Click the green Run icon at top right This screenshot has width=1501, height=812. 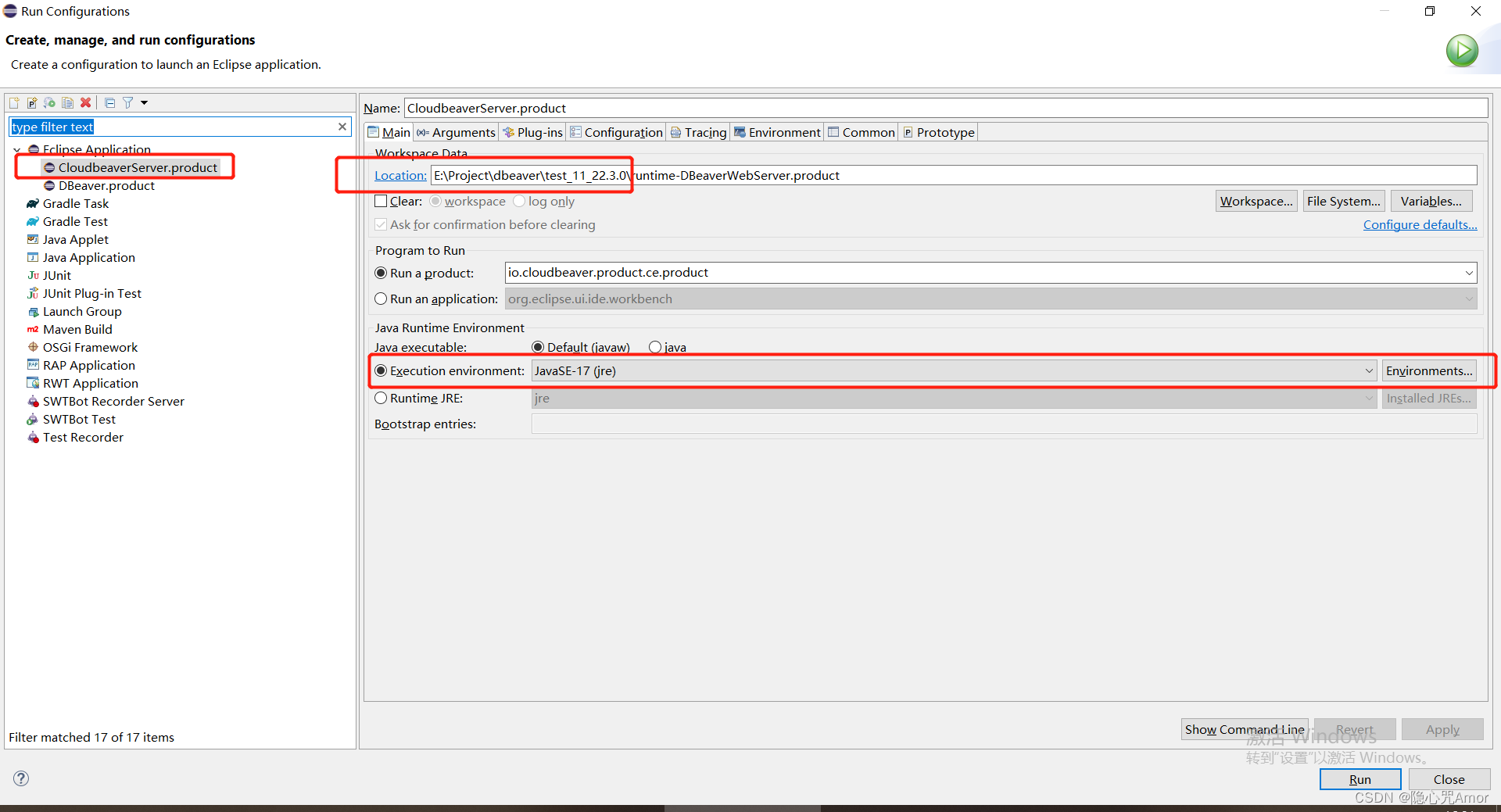[x=1462, y=52]
